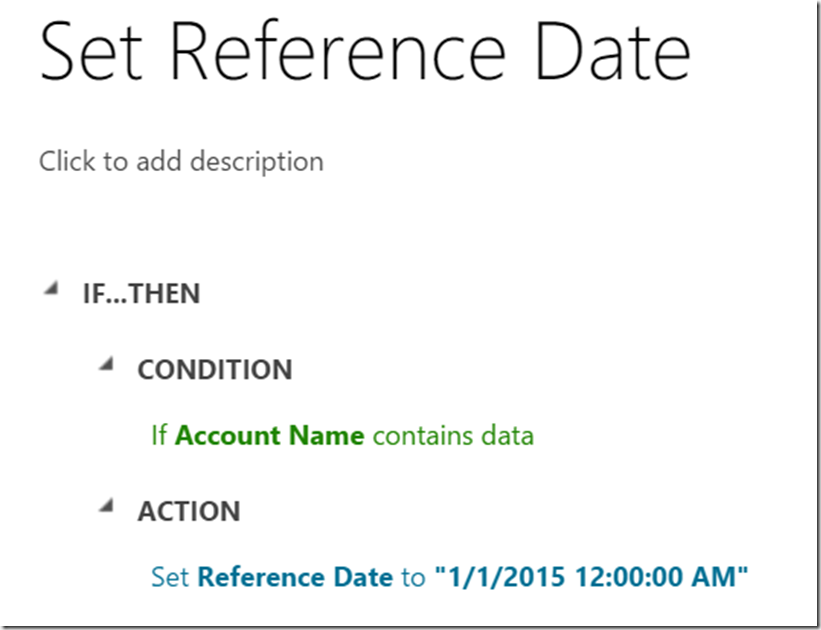Select the IF...THEN heading label
Screen dimensions: 821x630
[141, 294]
